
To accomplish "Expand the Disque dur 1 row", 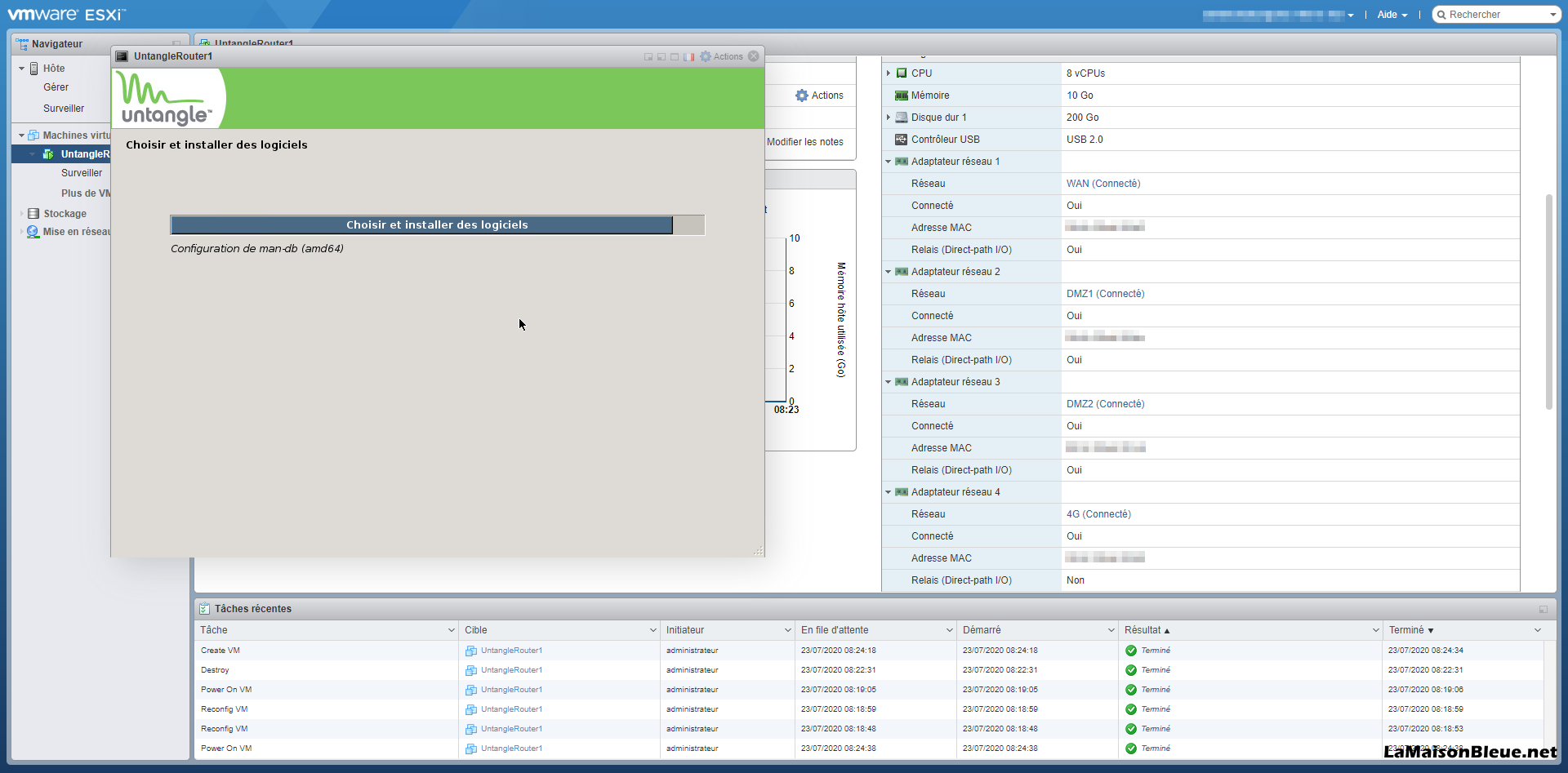I will [x=889, y=118].
